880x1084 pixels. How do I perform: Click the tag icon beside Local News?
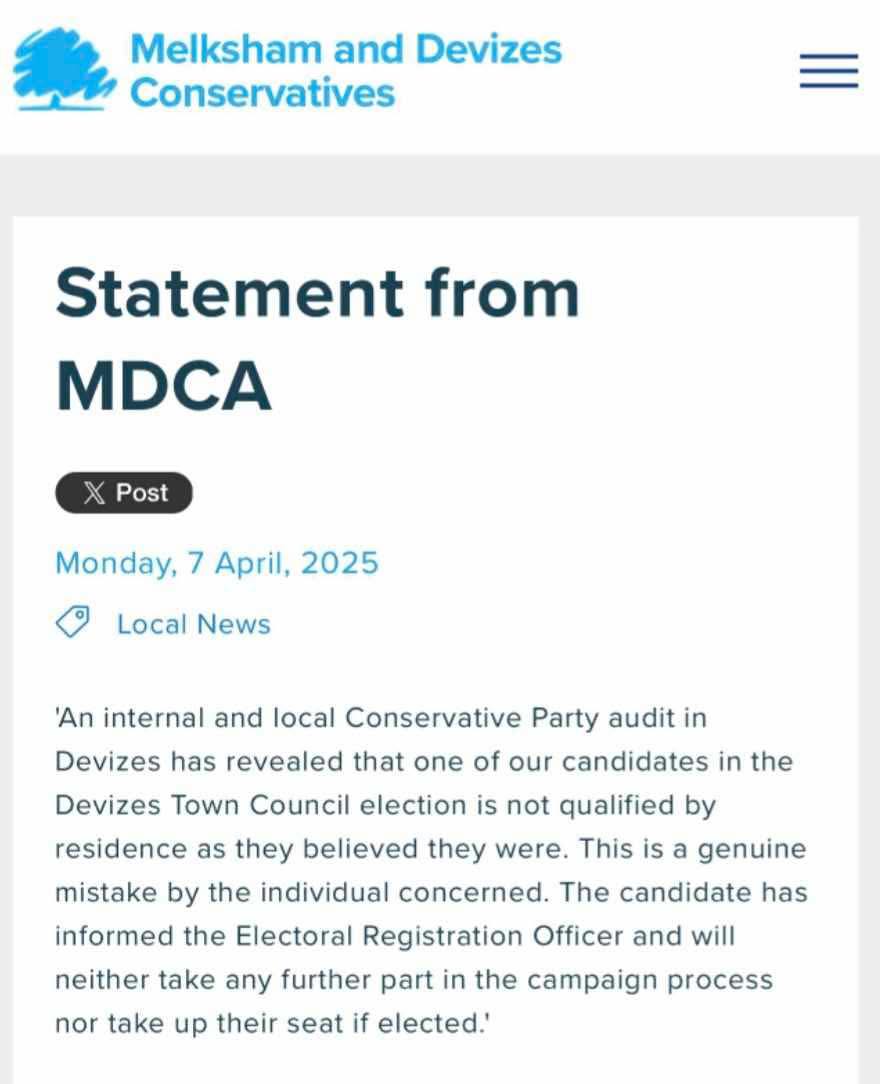(x=72, y=620)
